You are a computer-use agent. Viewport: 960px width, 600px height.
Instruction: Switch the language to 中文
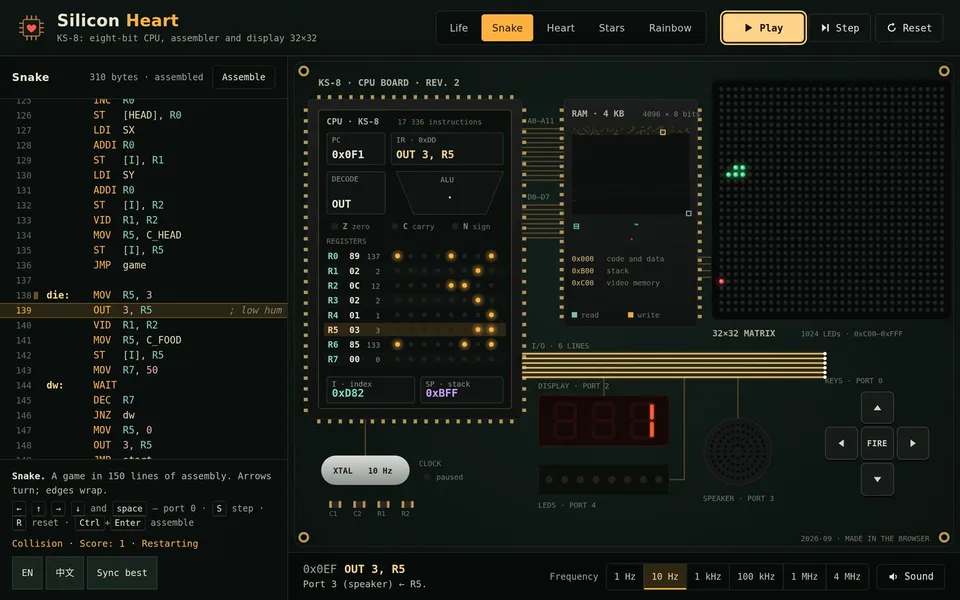(x=65, y=572)
